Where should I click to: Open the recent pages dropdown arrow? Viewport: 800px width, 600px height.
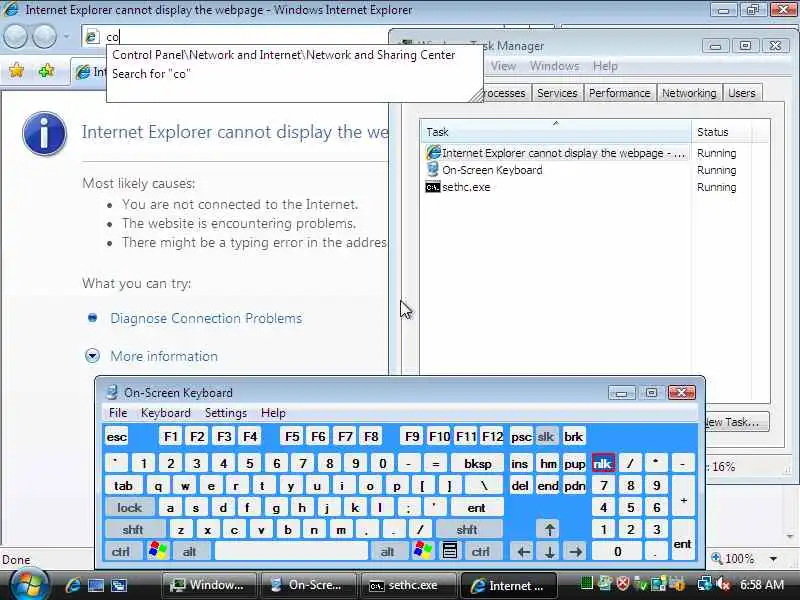pyautogui.click(x=66, y=36)
